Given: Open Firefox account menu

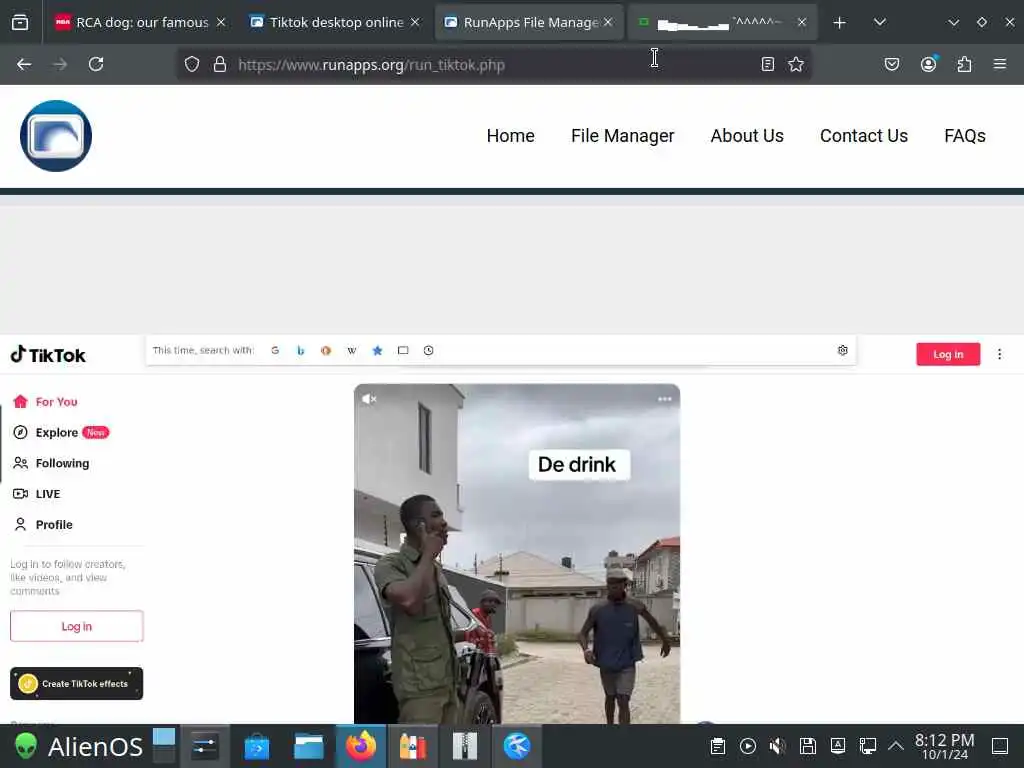Looking at the screenshot, I should [929, 64].
